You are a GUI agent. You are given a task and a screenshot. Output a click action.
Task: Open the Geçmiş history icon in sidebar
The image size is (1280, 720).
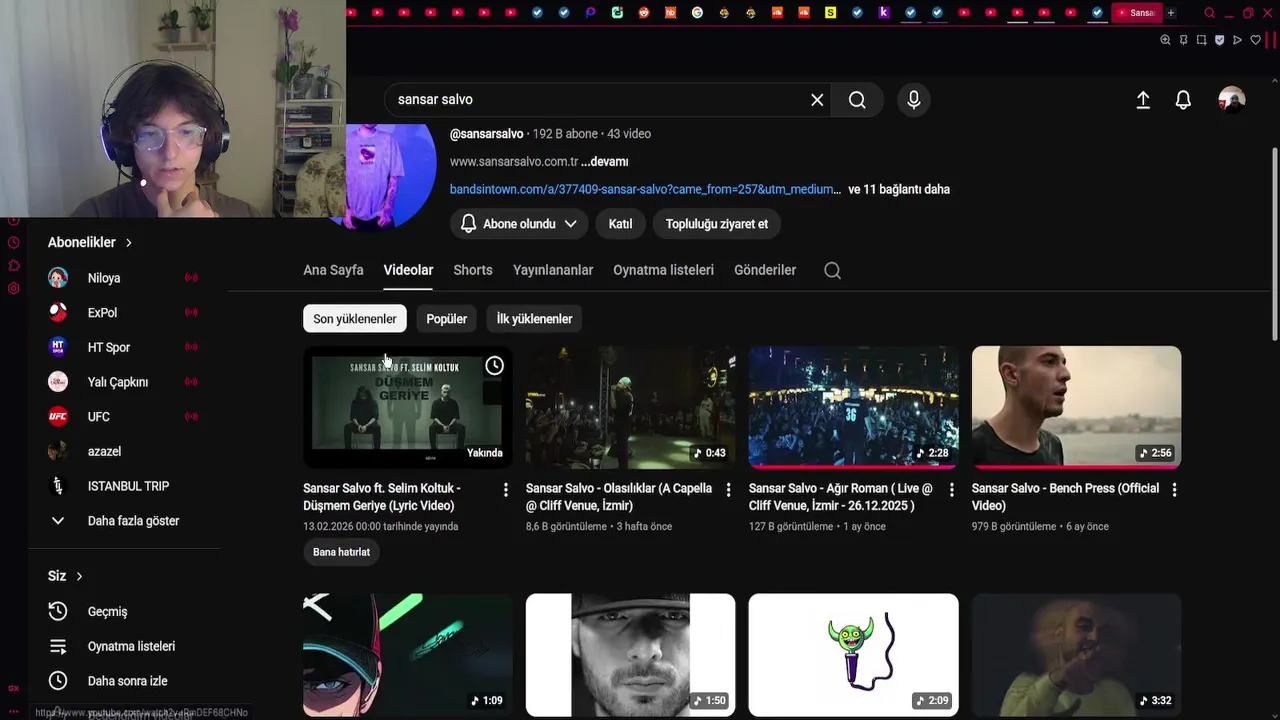click(x=58, y=611)
